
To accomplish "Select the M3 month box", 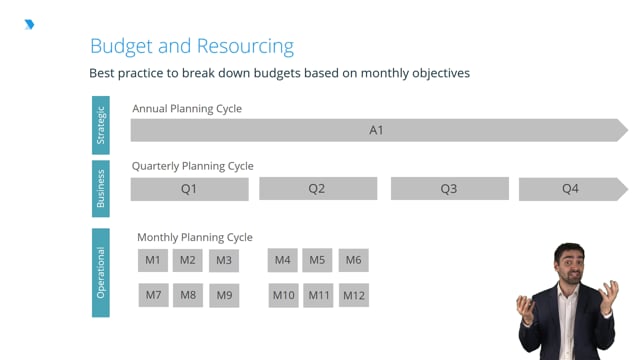I will (x=224, y=260).
